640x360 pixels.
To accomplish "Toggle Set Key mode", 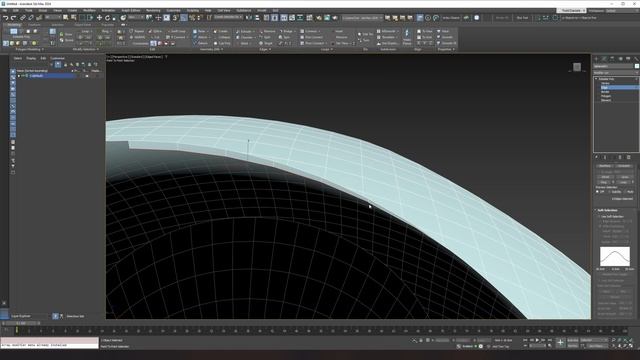I will click(x=573, y=346).
